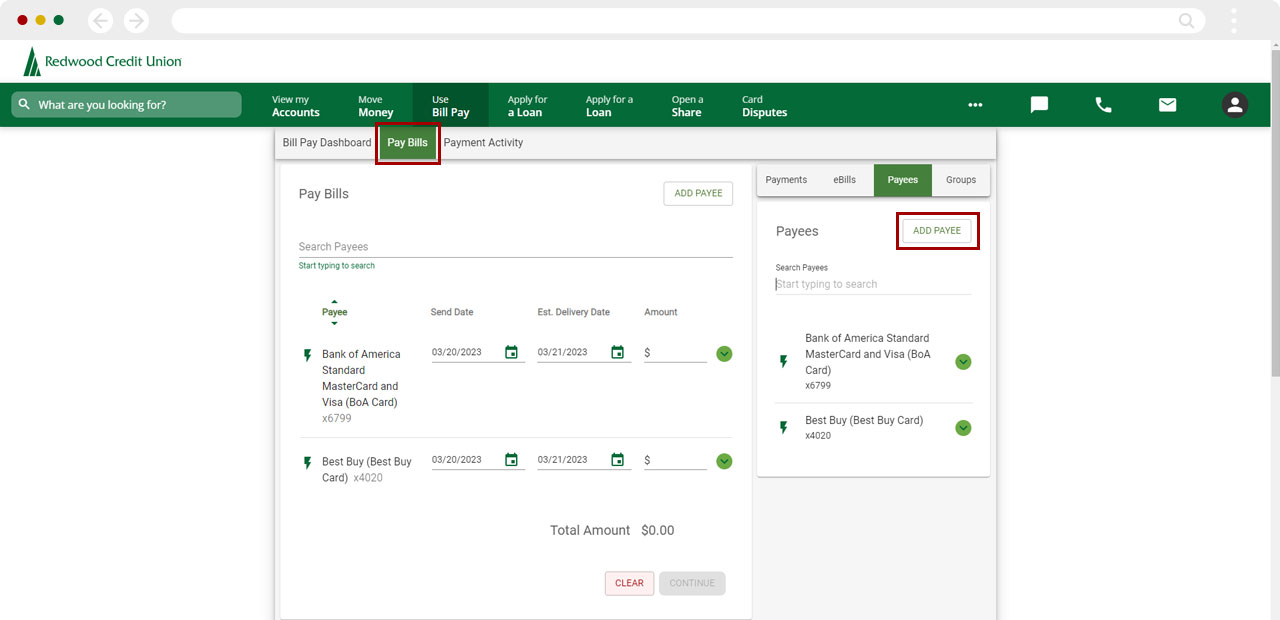Expand Best Buy row in Pay Bills

coord(725,461)
